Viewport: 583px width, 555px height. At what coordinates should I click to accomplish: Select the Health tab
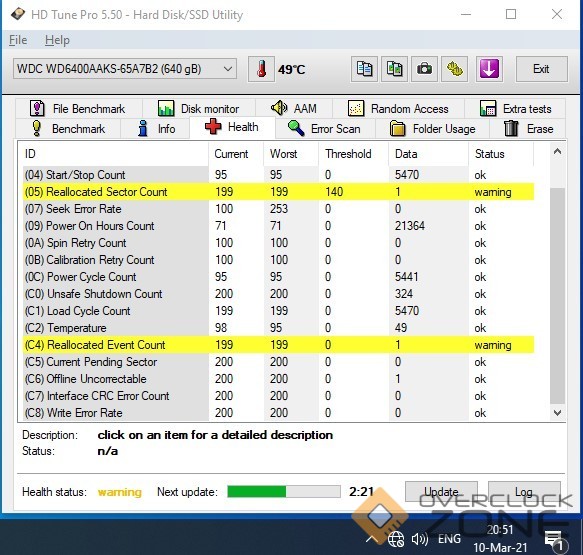click(232, 127)
